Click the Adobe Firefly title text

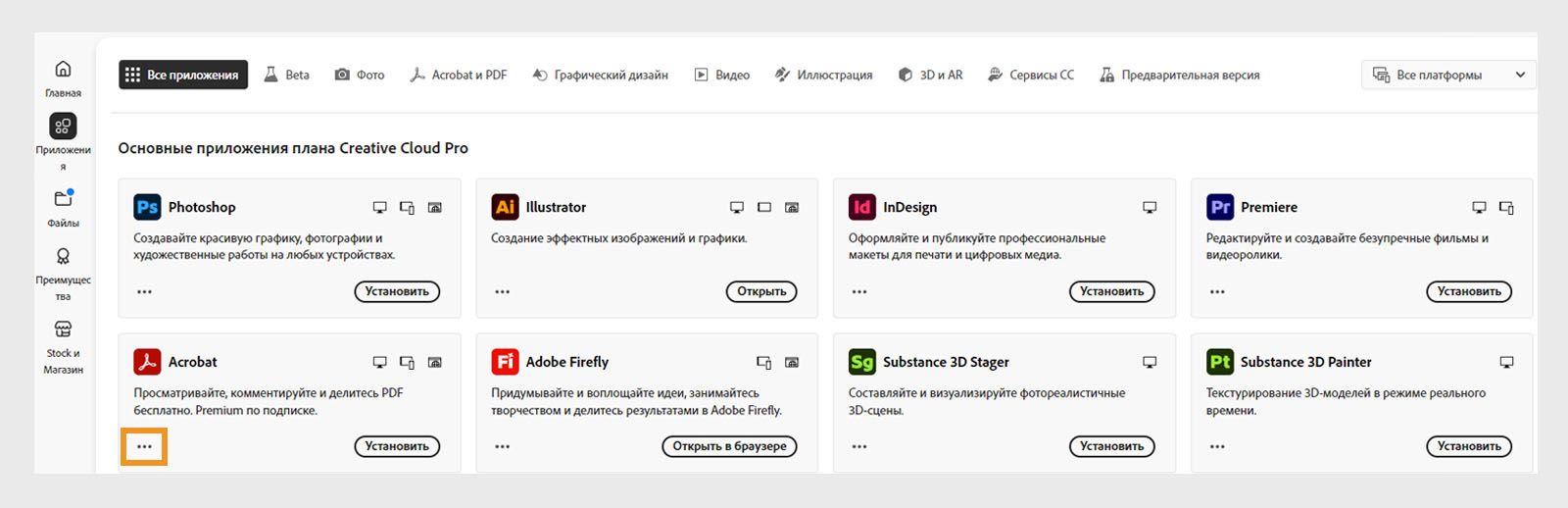click(567, 362)
